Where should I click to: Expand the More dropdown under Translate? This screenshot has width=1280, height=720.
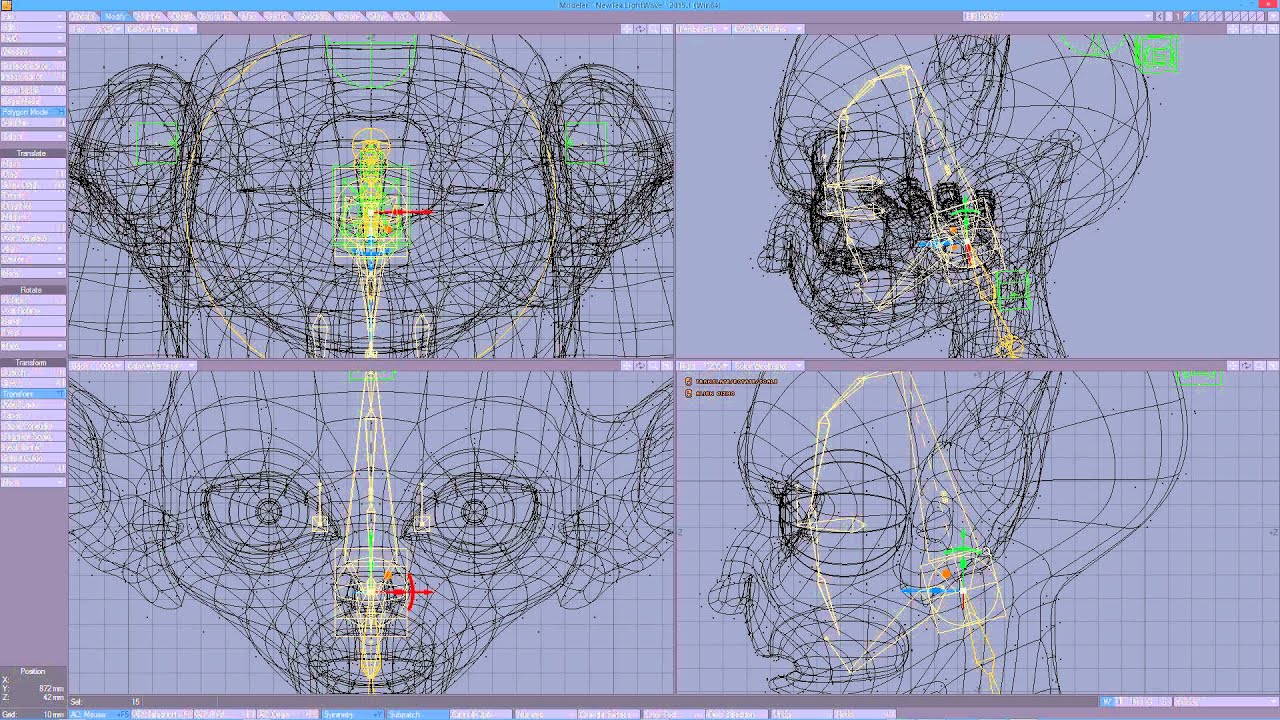coord(34,273)
